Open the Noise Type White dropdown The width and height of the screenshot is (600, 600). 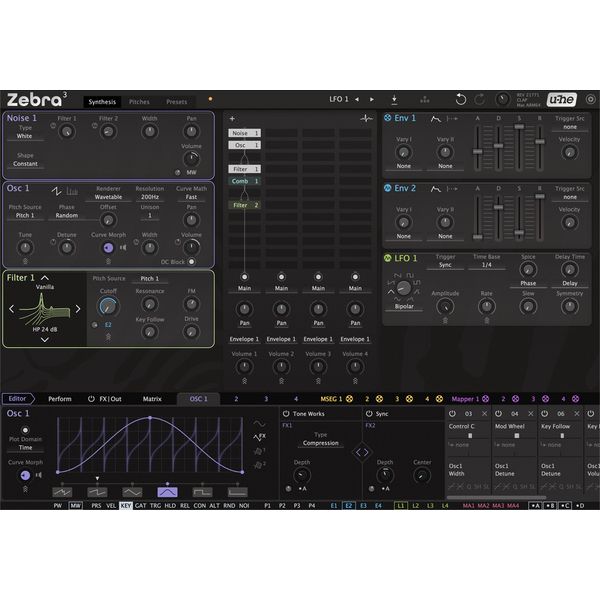25,136
